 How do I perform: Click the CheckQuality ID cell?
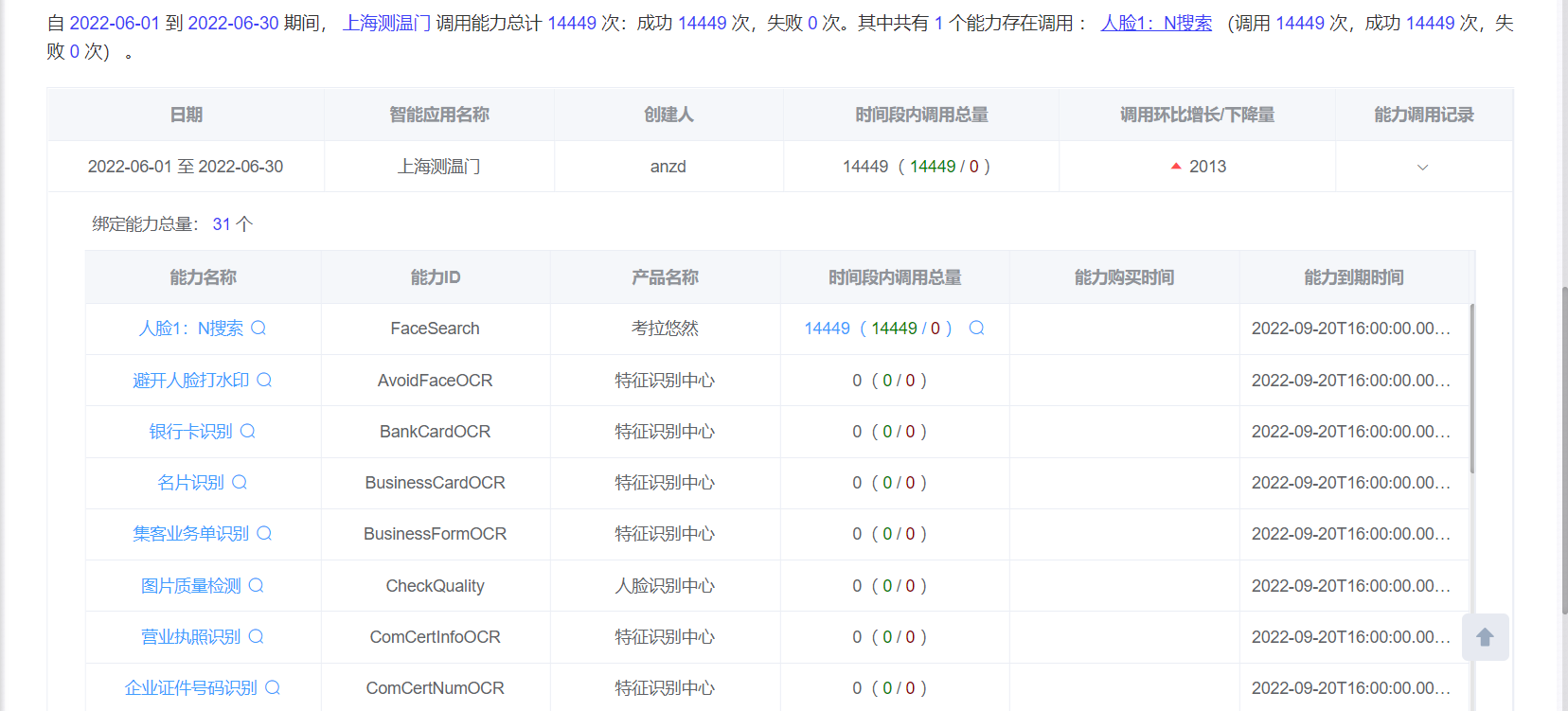click(x=436, y=585)
